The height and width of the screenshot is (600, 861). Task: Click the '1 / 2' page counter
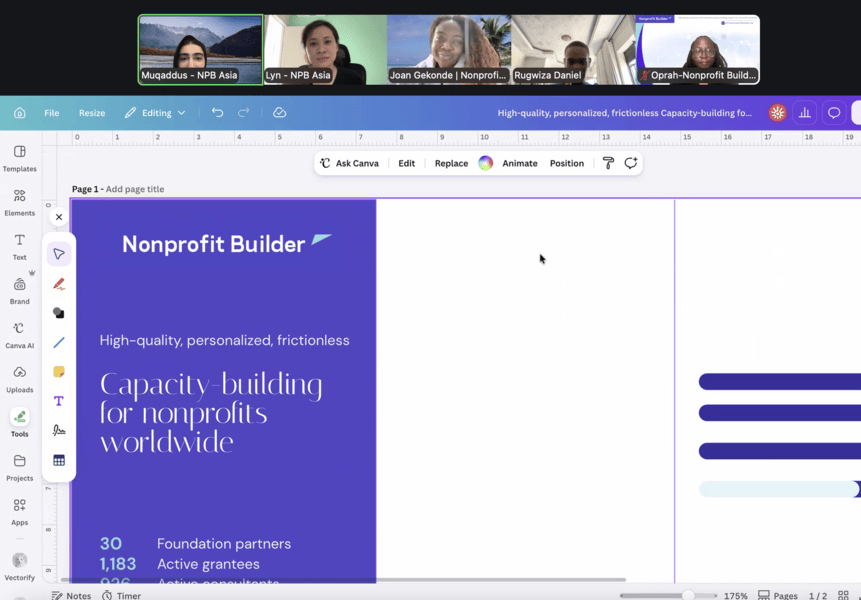818,596
